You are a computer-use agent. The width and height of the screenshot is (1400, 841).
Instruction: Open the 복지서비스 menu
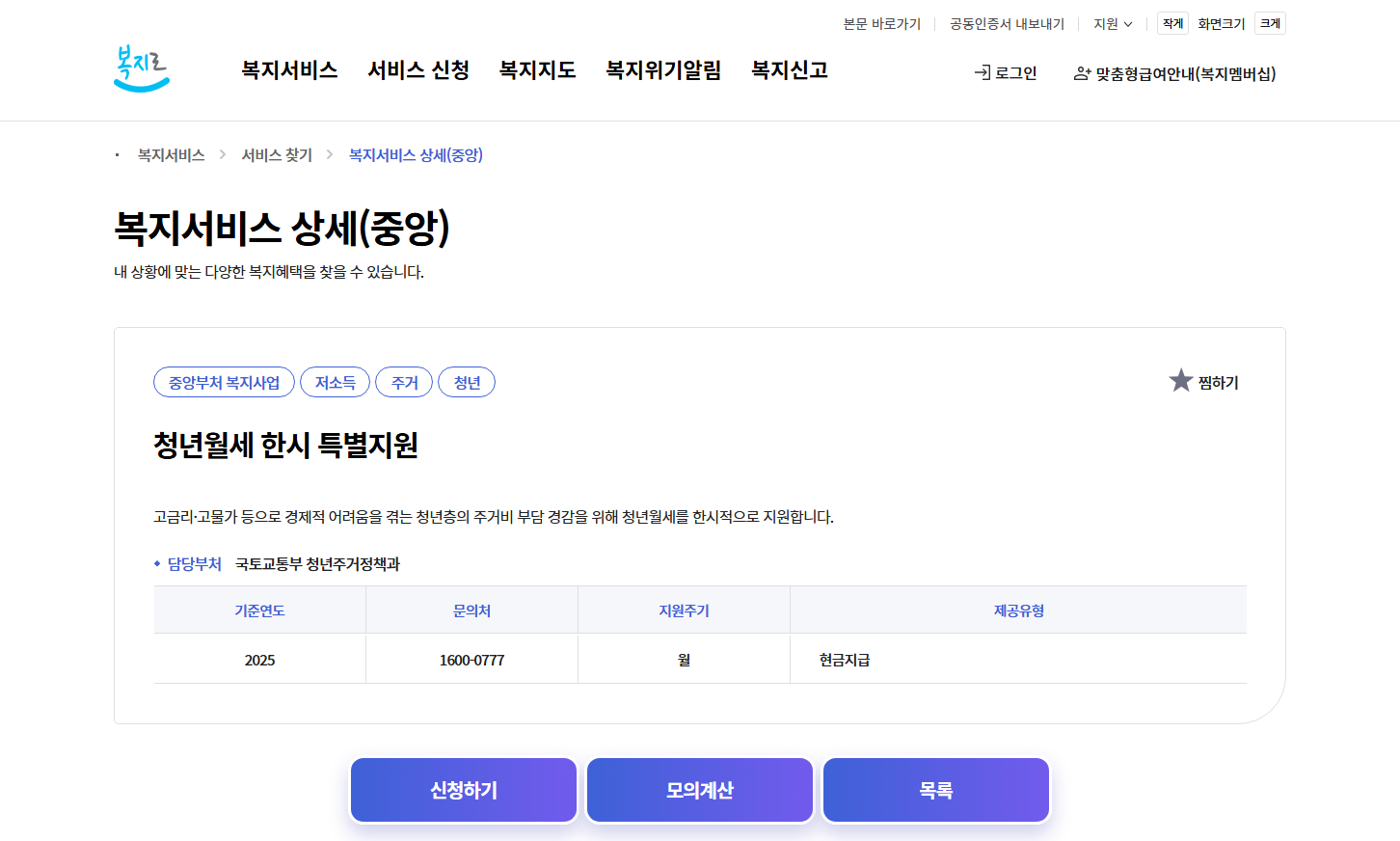coord(288,69)
